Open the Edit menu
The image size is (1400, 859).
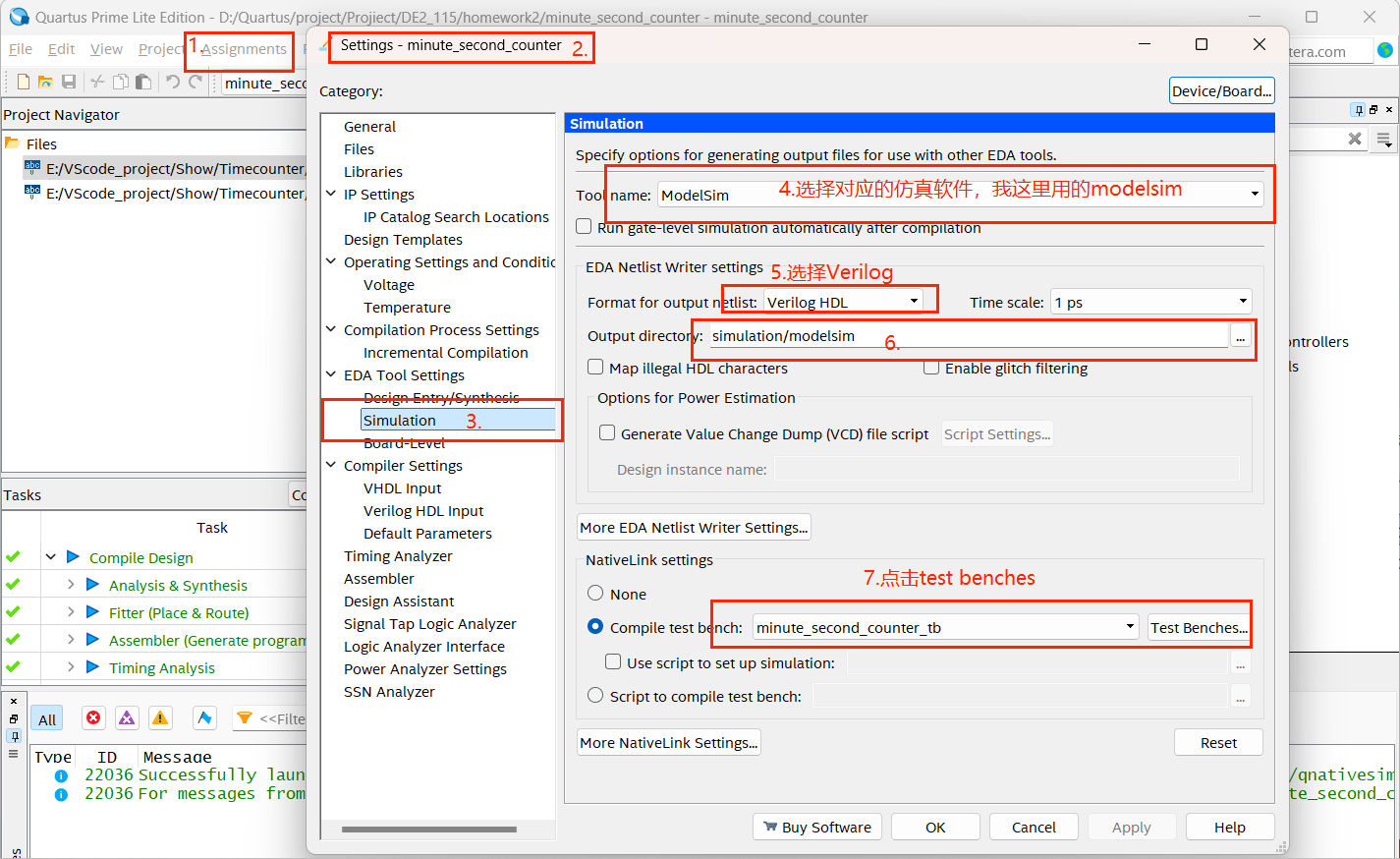coord(62,49)
